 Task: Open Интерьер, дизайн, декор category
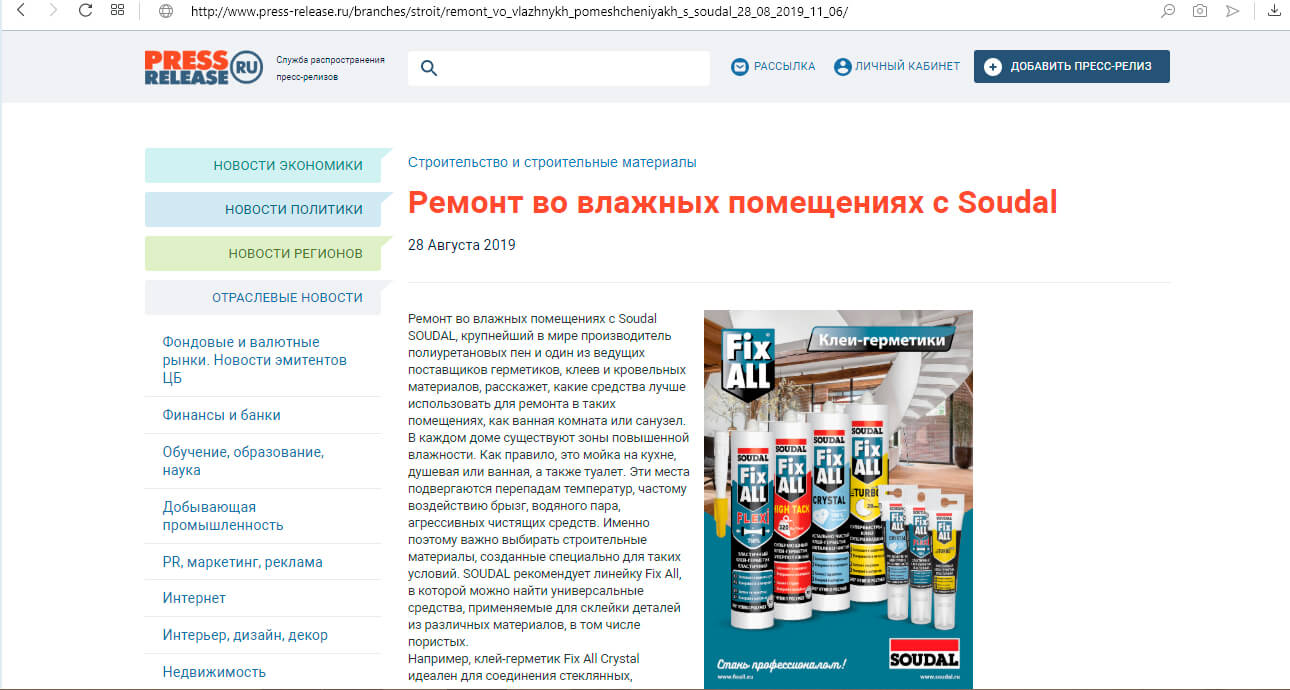click(x=245, y=635)
